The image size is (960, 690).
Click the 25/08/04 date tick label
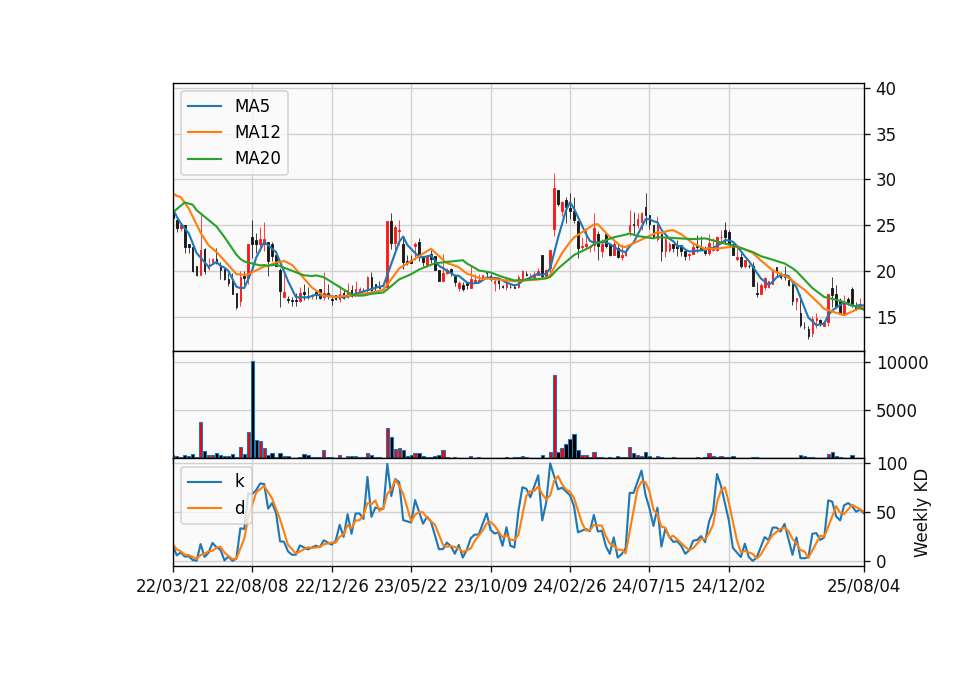[864, 587]
